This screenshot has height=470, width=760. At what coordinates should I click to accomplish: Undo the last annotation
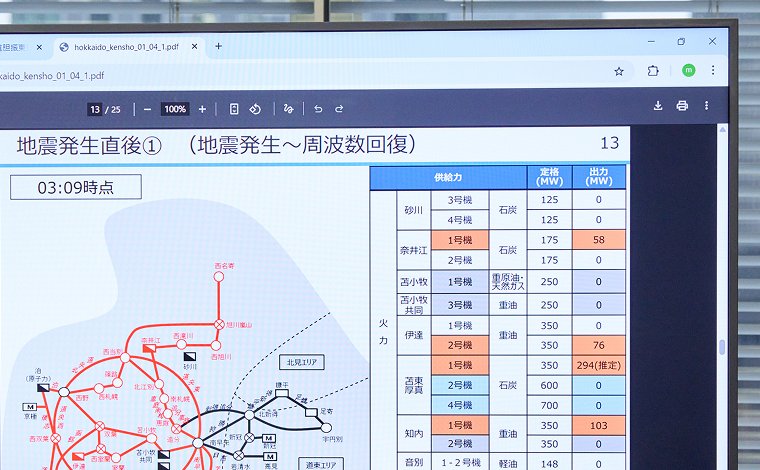click(x=318, y=109)
